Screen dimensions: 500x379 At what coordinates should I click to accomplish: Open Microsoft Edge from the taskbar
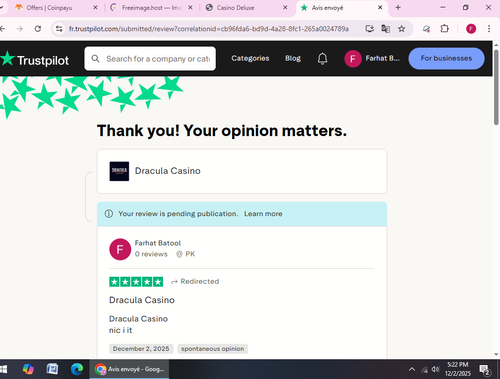pos(77,369)
